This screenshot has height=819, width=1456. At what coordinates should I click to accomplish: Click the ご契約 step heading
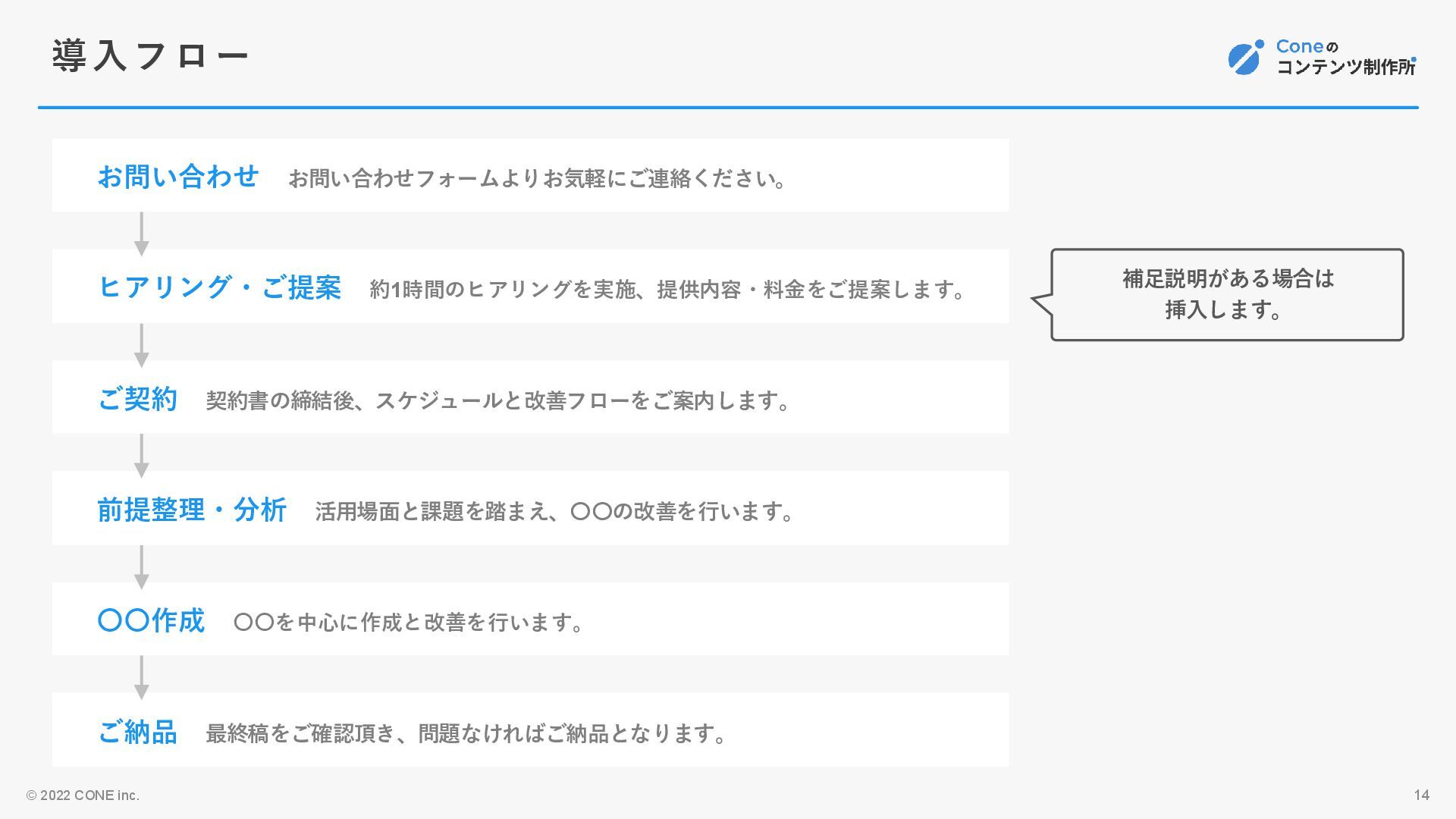point(137,398)
